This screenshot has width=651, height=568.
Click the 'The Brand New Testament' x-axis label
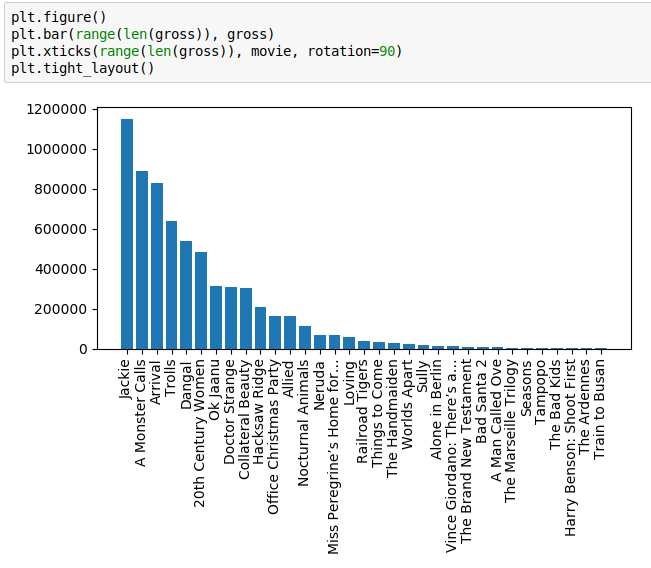point(466,451)
